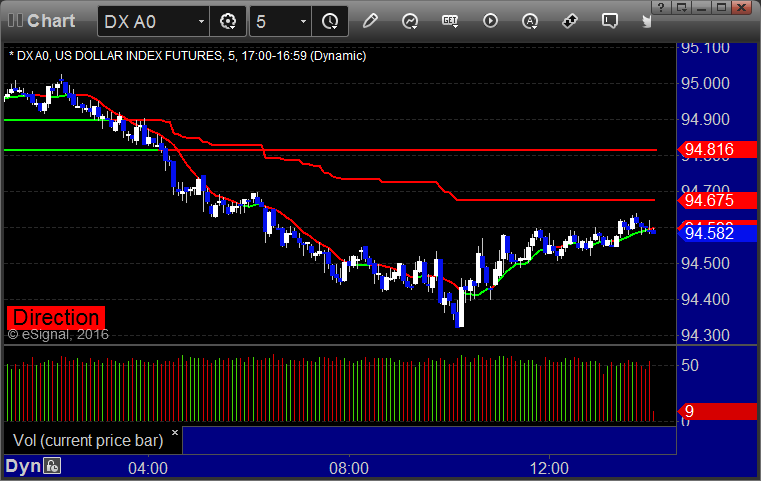Click the help question mark button
This screenshot has width=761, height=481.
point(661,7)
